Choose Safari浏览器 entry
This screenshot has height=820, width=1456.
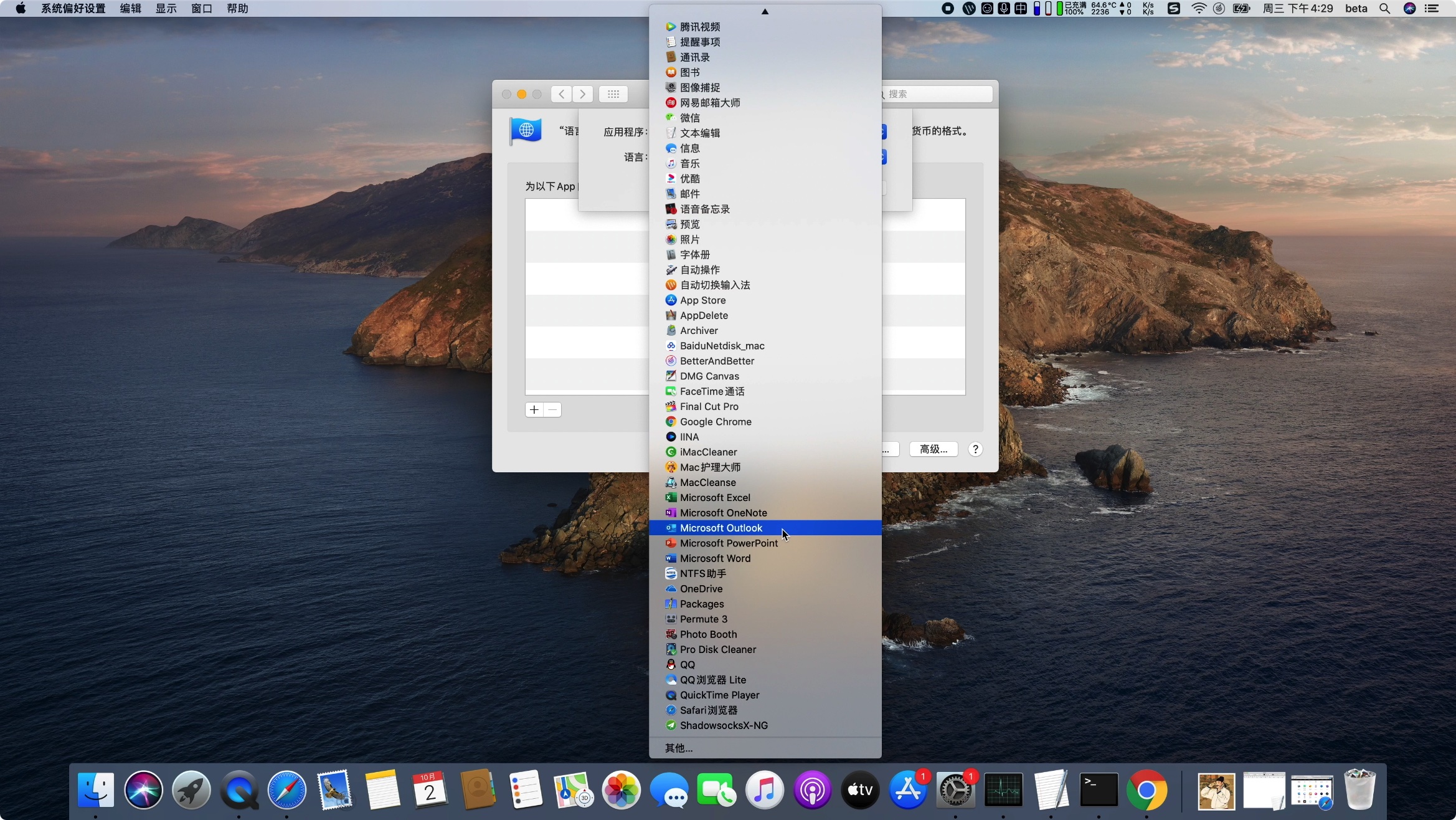click(765, 710)
